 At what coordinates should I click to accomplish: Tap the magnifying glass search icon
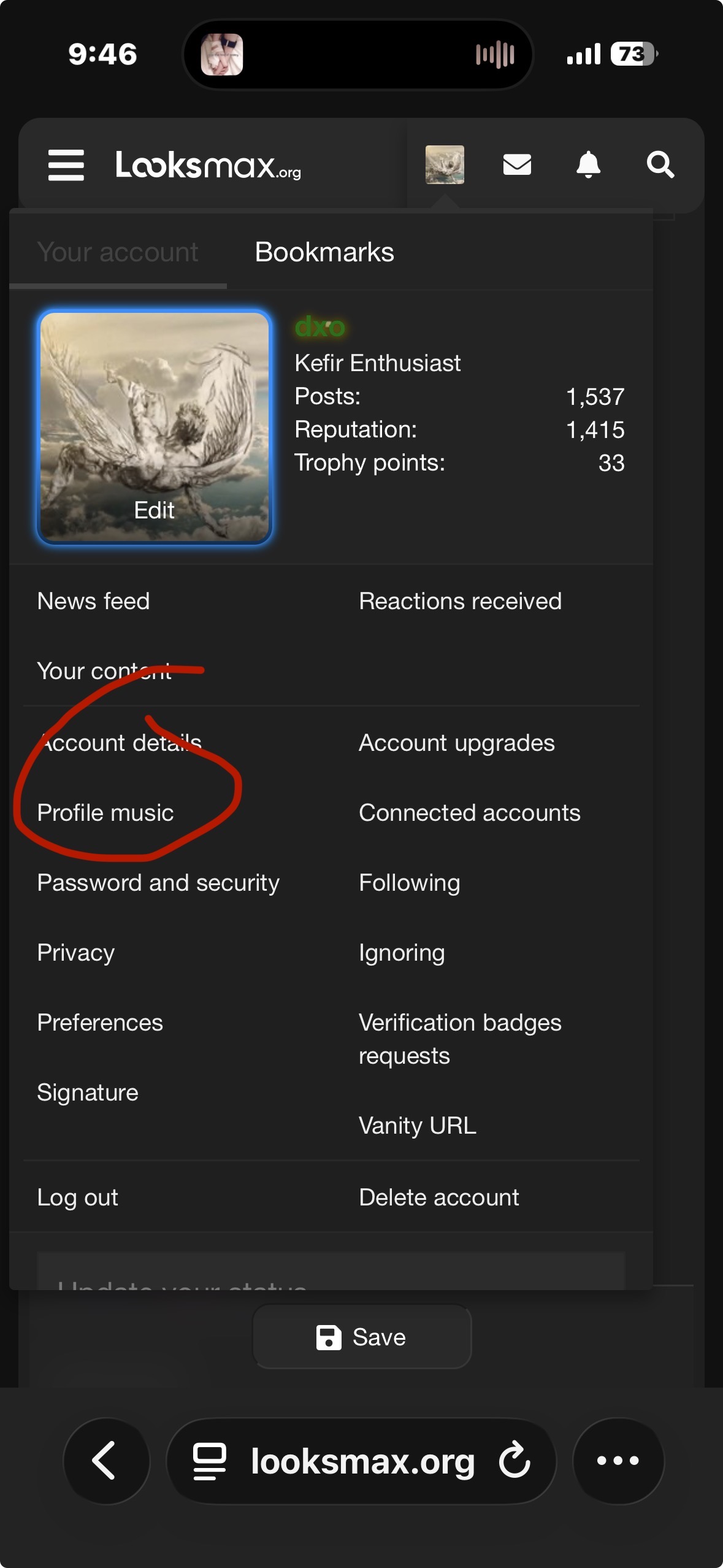(660, 164)
